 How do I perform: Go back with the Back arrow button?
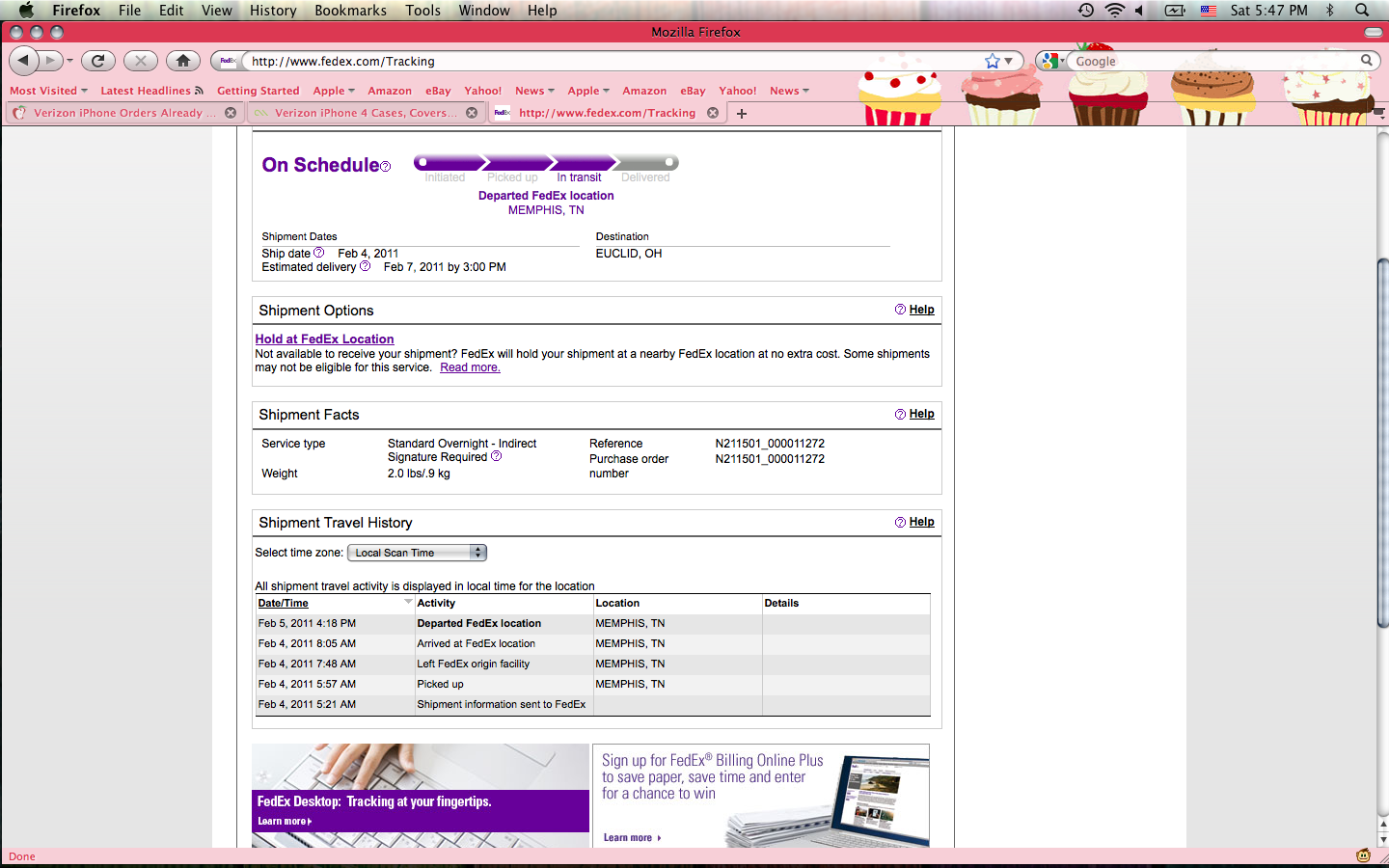pos(24,61)
